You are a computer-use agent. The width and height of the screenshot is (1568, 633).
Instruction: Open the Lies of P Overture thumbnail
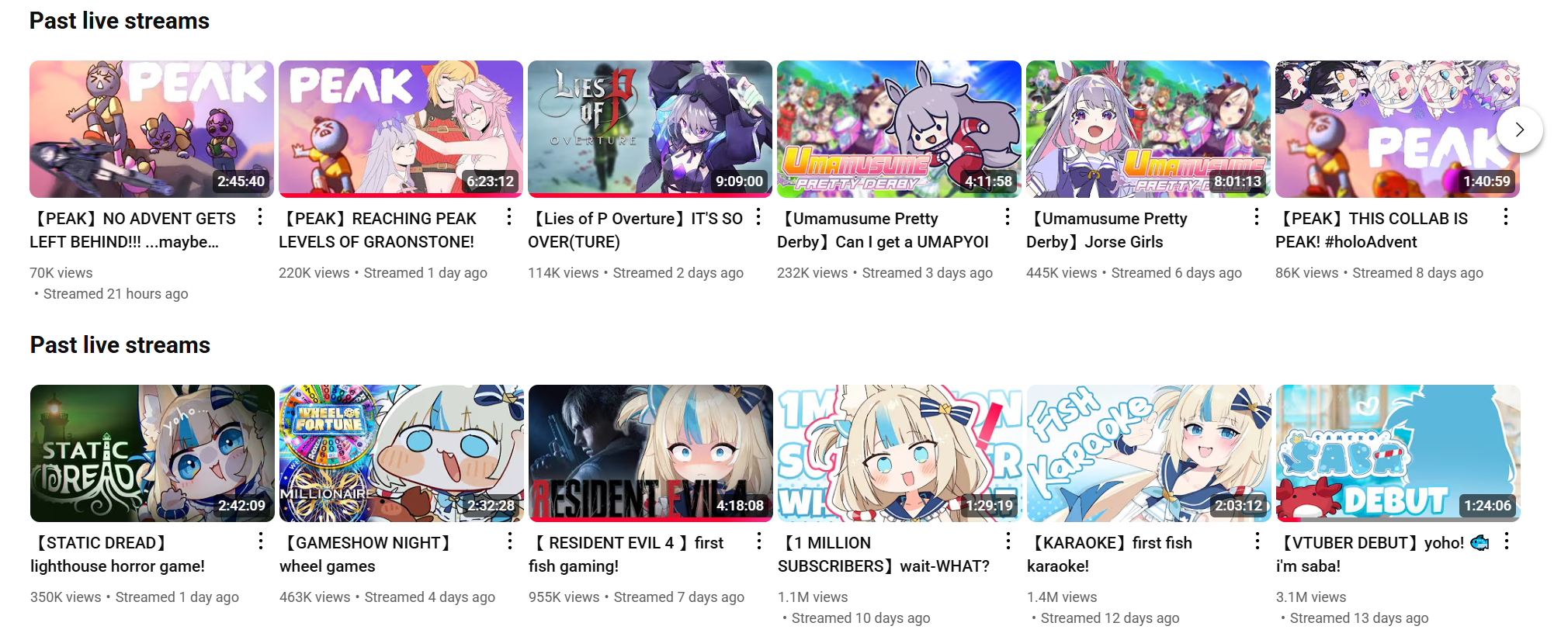click(x=650, y=129)
